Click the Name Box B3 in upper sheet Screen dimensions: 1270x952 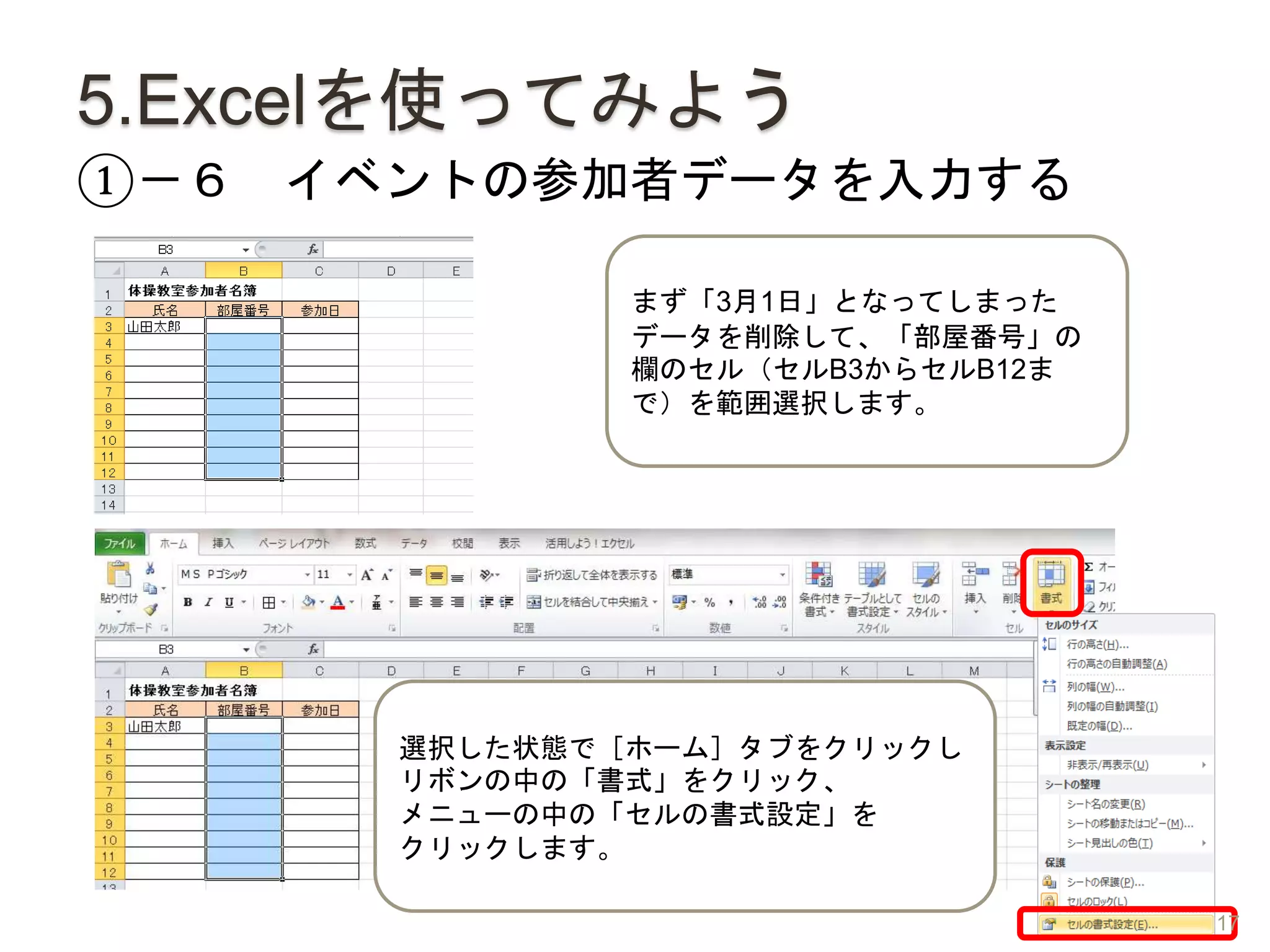click(x=167, y=249)
